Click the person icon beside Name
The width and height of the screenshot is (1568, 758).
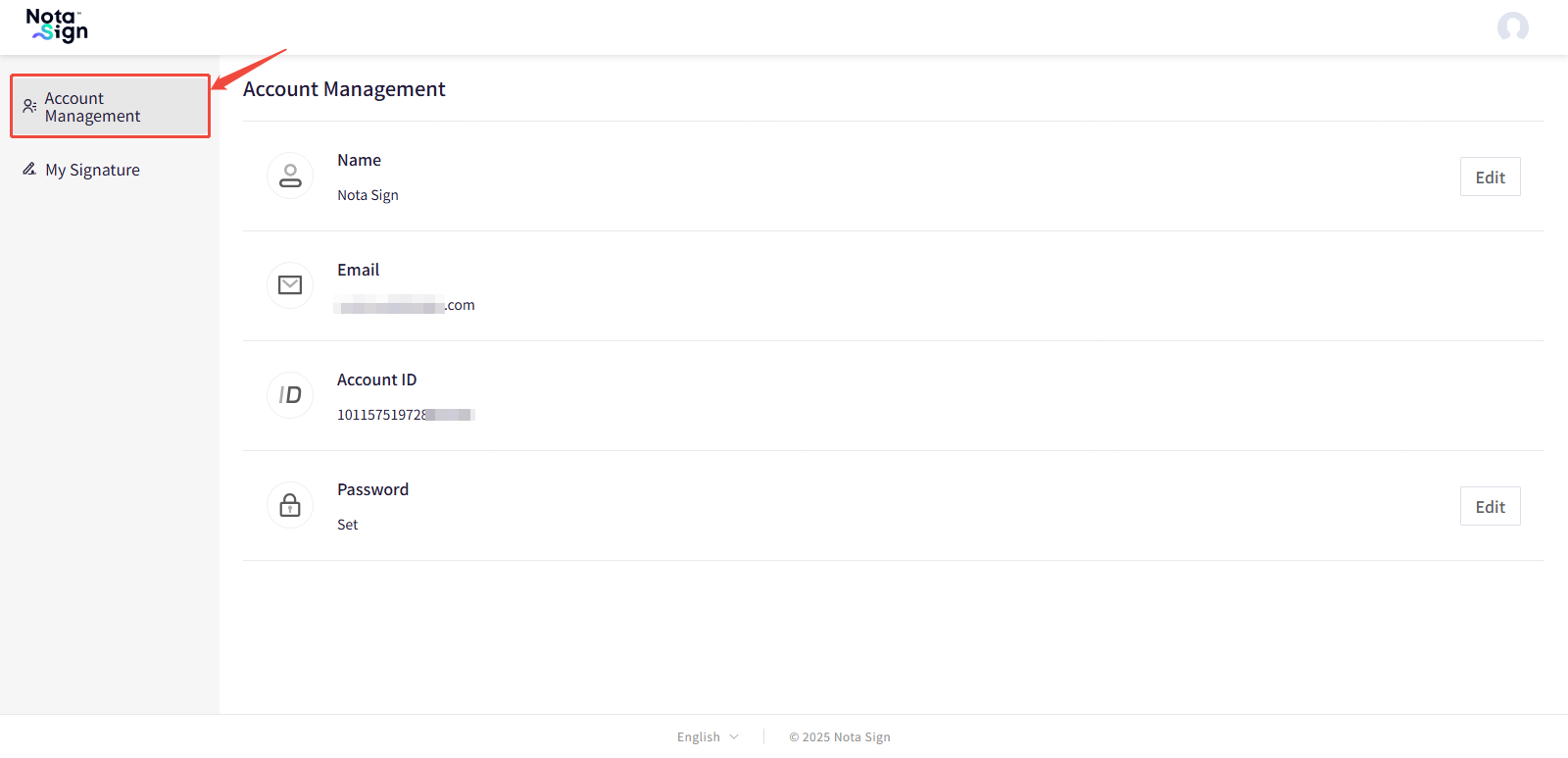pyautogui.click(x=290, y=176)
